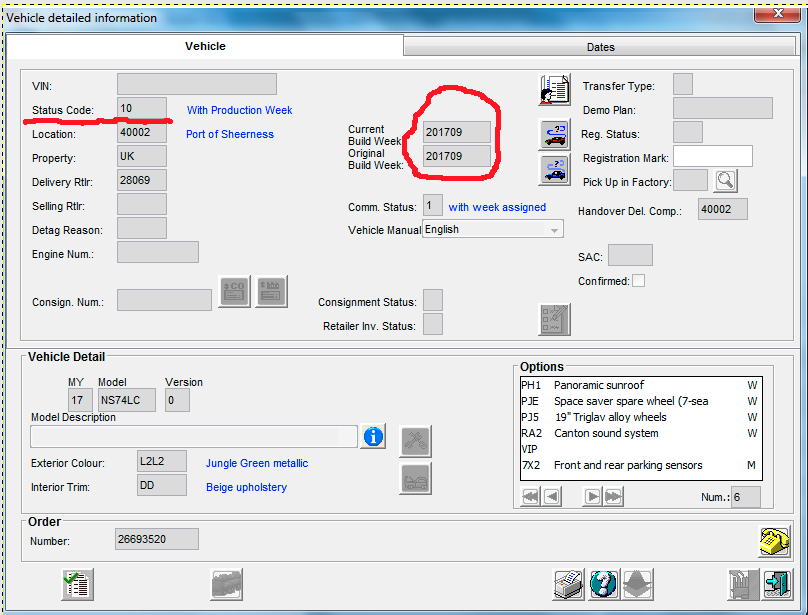Jump to first options page
Viewport: 808px width, 615px height.
(530, 497)
